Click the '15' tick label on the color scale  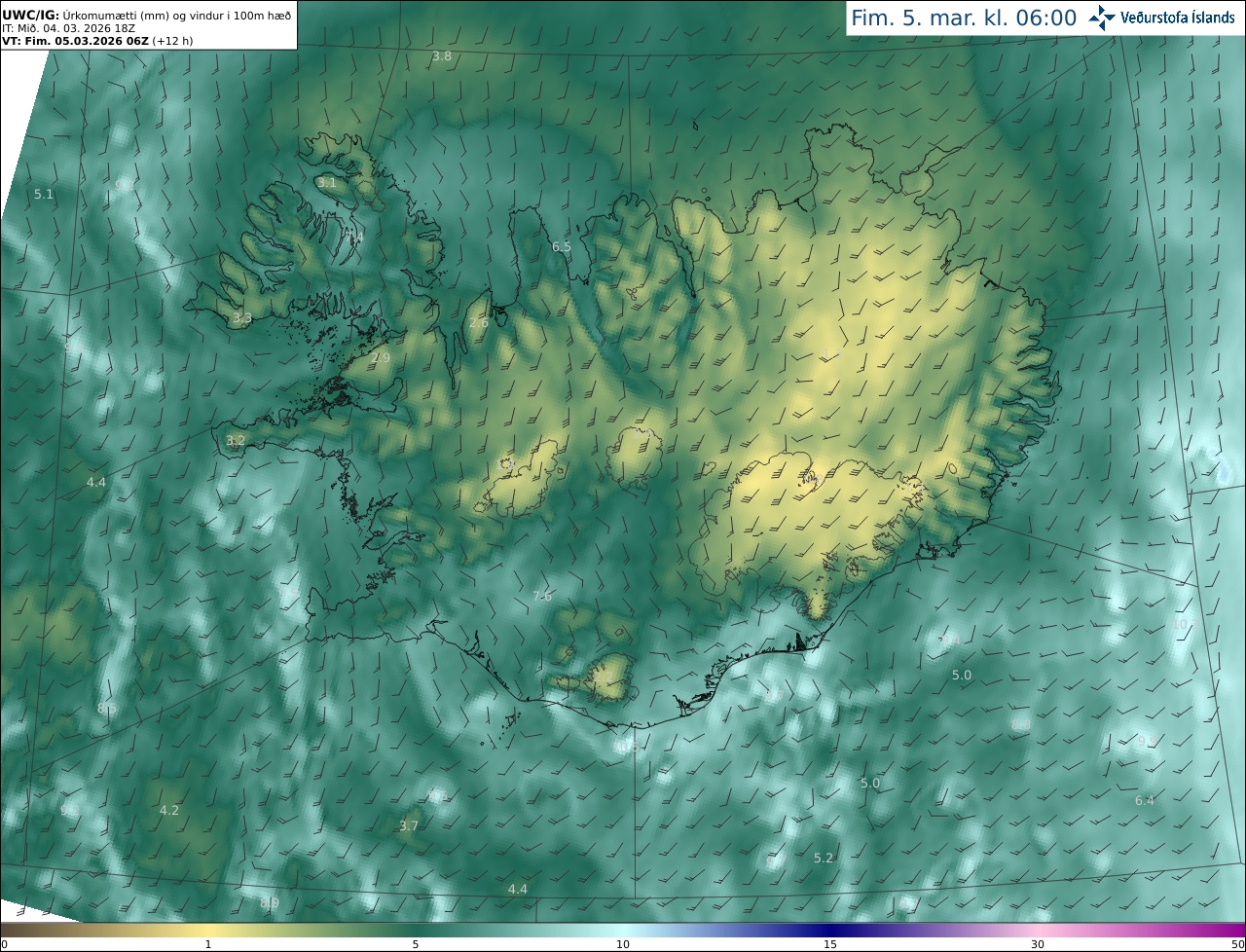[x=830, y=944]
